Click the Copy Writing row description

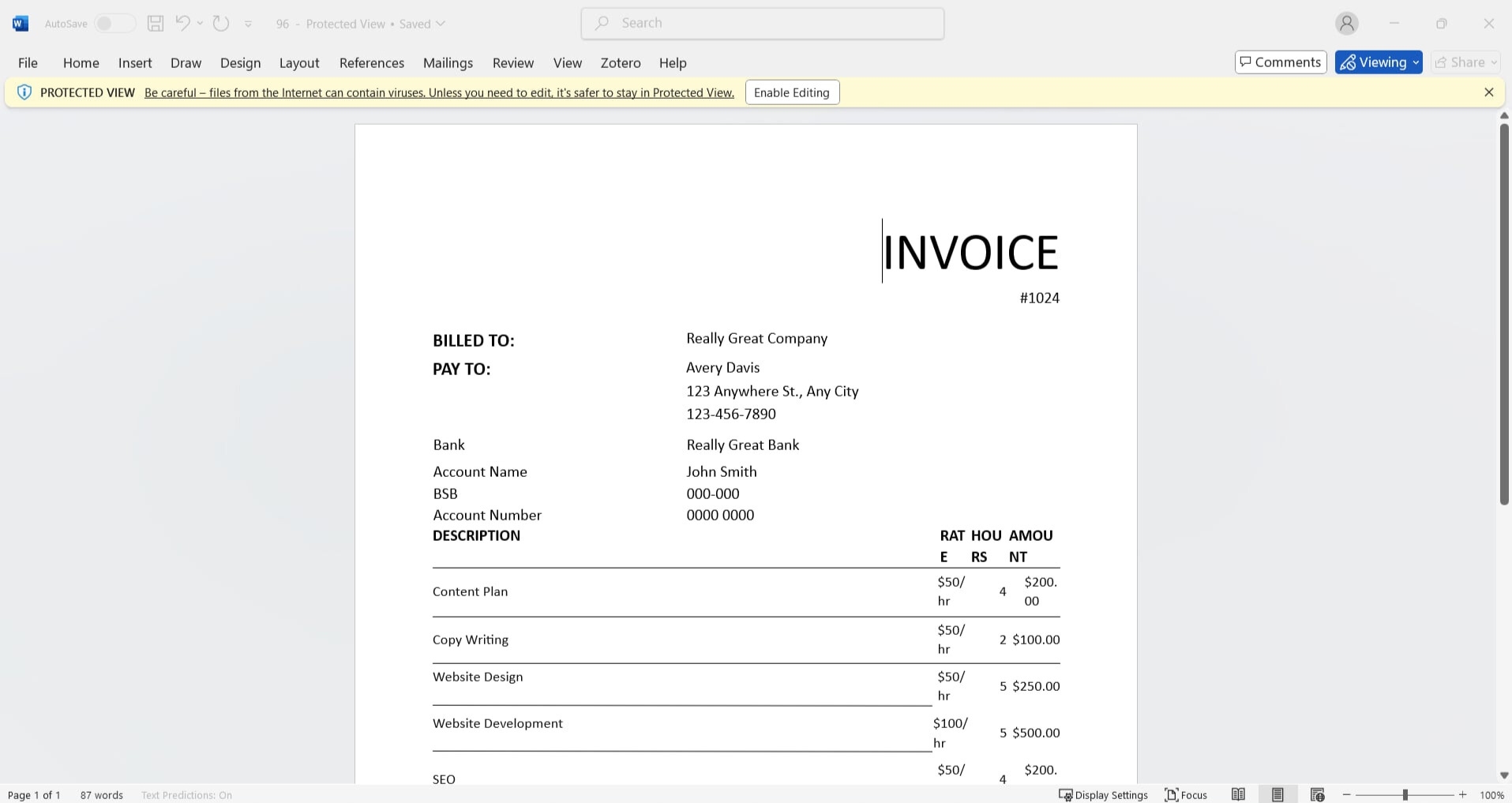tap(470, 640)
